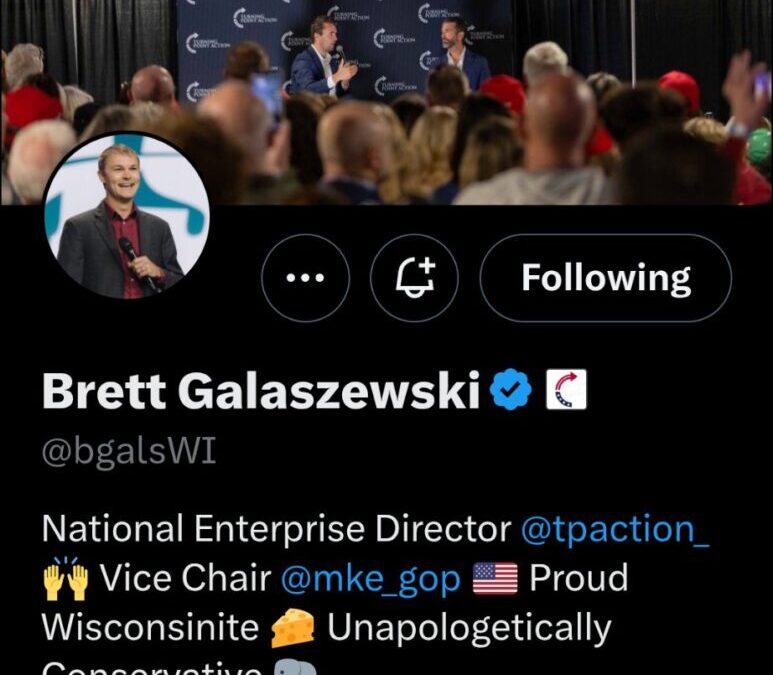Viewport: 773px width, 675px height.
Task: Click the word Wisconsinite in the bio
Action: [x=150, y=627]
